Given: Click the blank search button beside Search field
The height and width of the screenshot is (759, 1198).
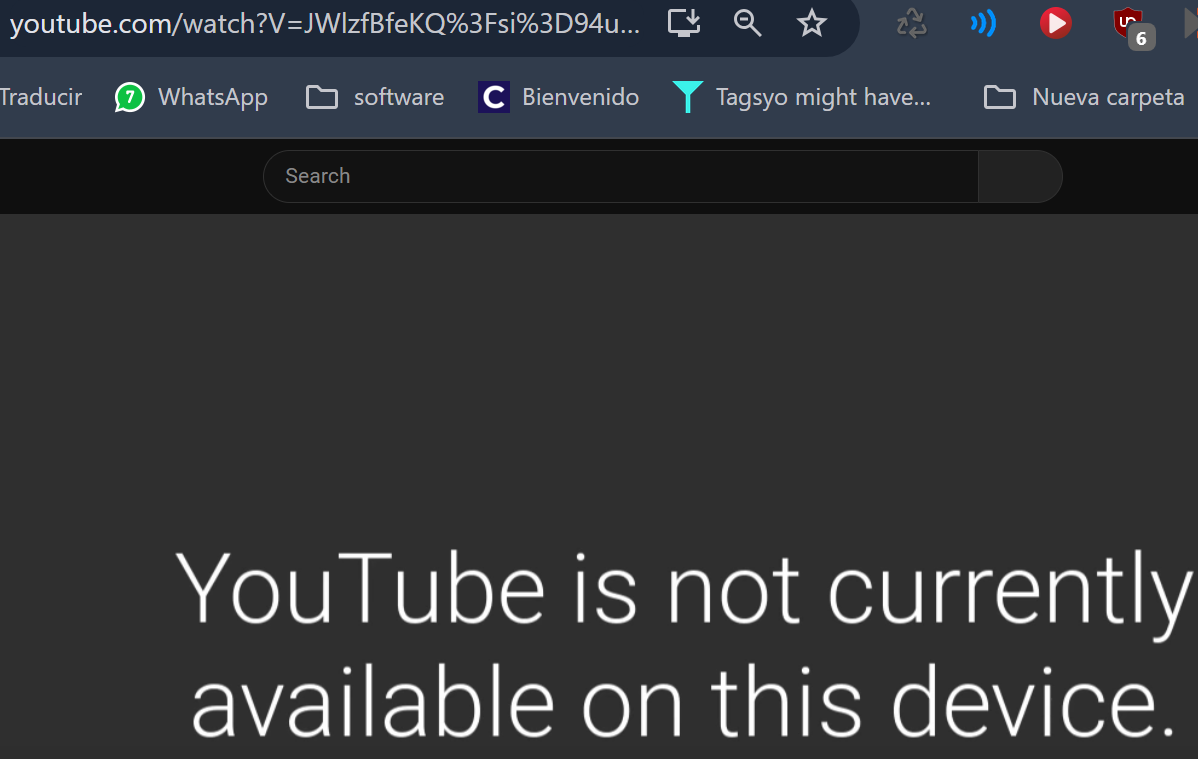Looking at the screenshot, I should click(1020, 177).
